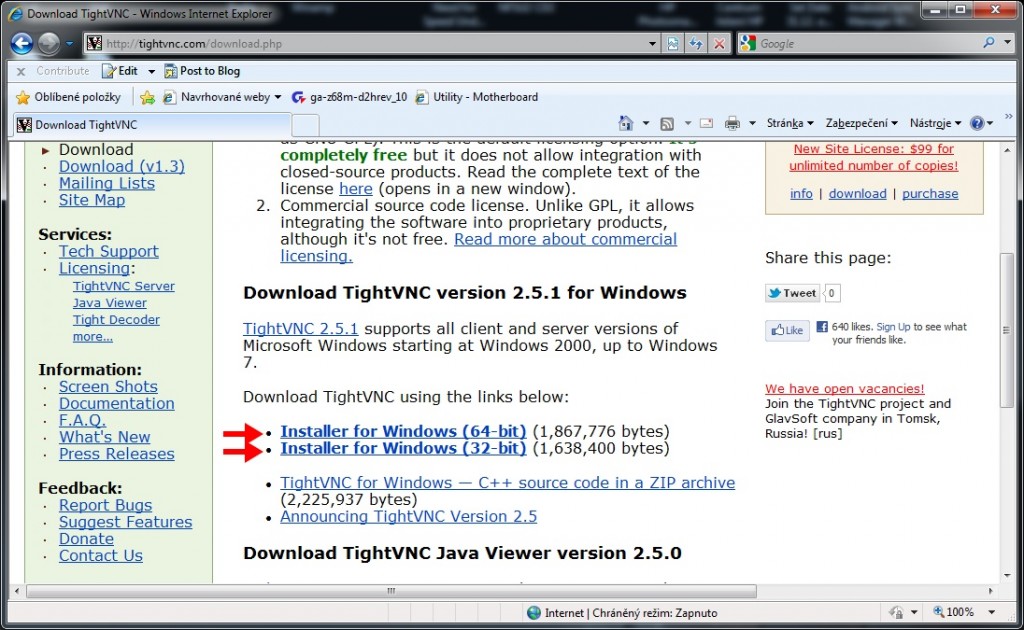Open the purchase link in license box
Image resolution: width=1024 pixels, height=630 pixels.
[930, 194]
